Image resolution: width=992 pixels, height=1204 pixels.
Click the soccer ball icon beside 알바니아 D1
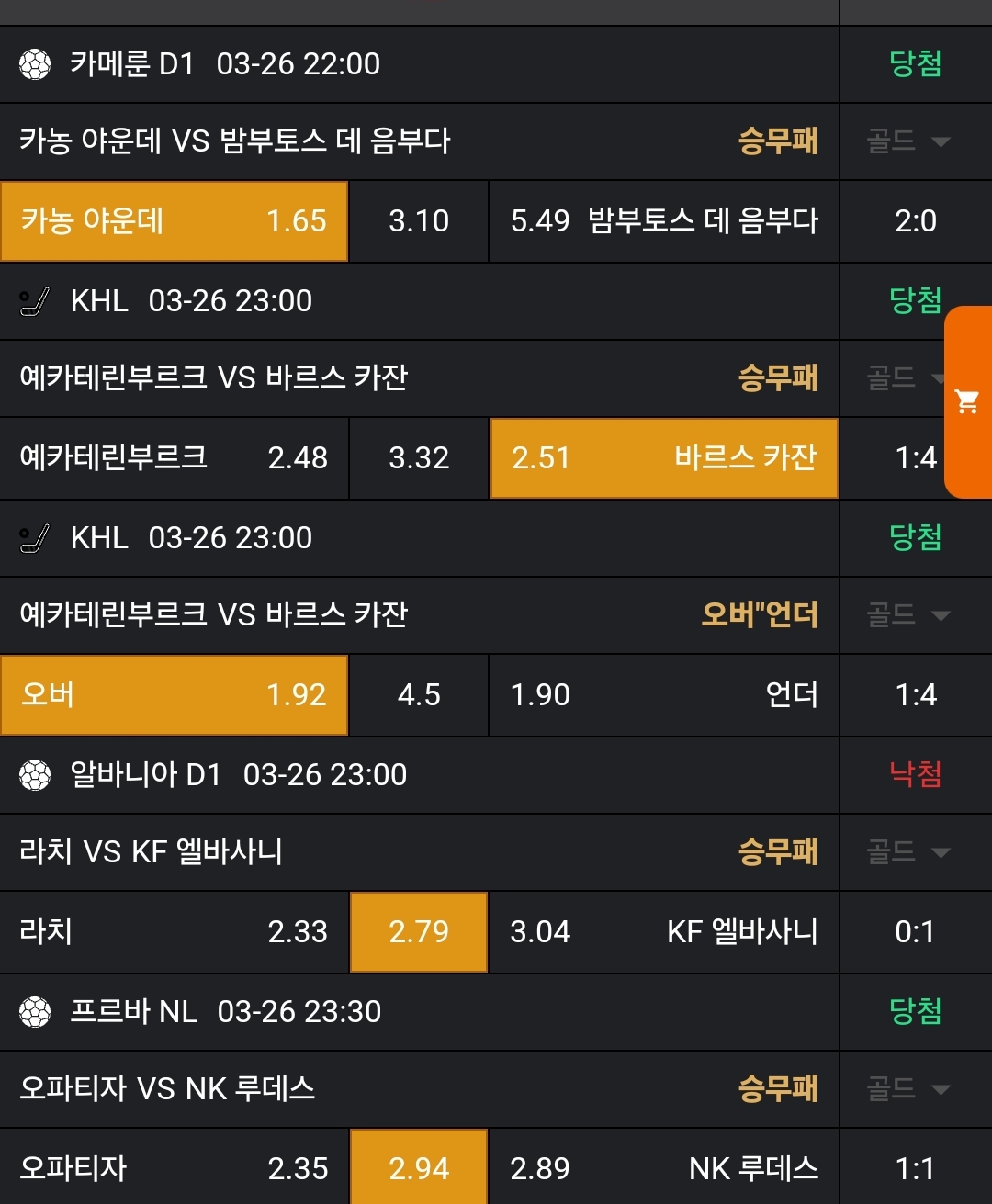[35, 775]
